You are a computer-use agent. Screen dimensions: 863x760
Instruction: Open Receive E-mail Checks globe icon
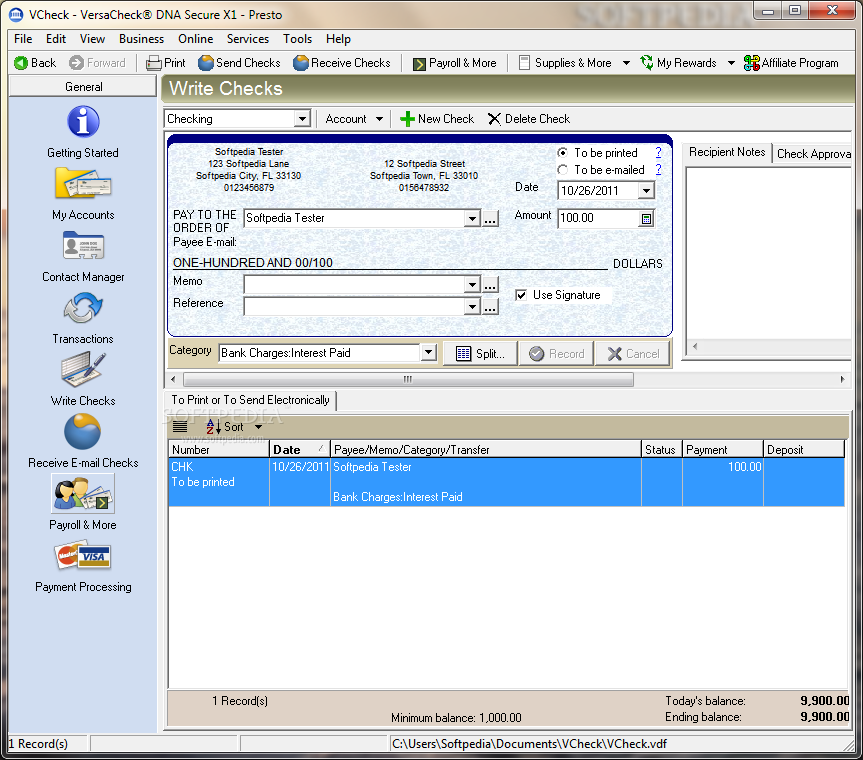pyautogui.click(x=83, y=432)
